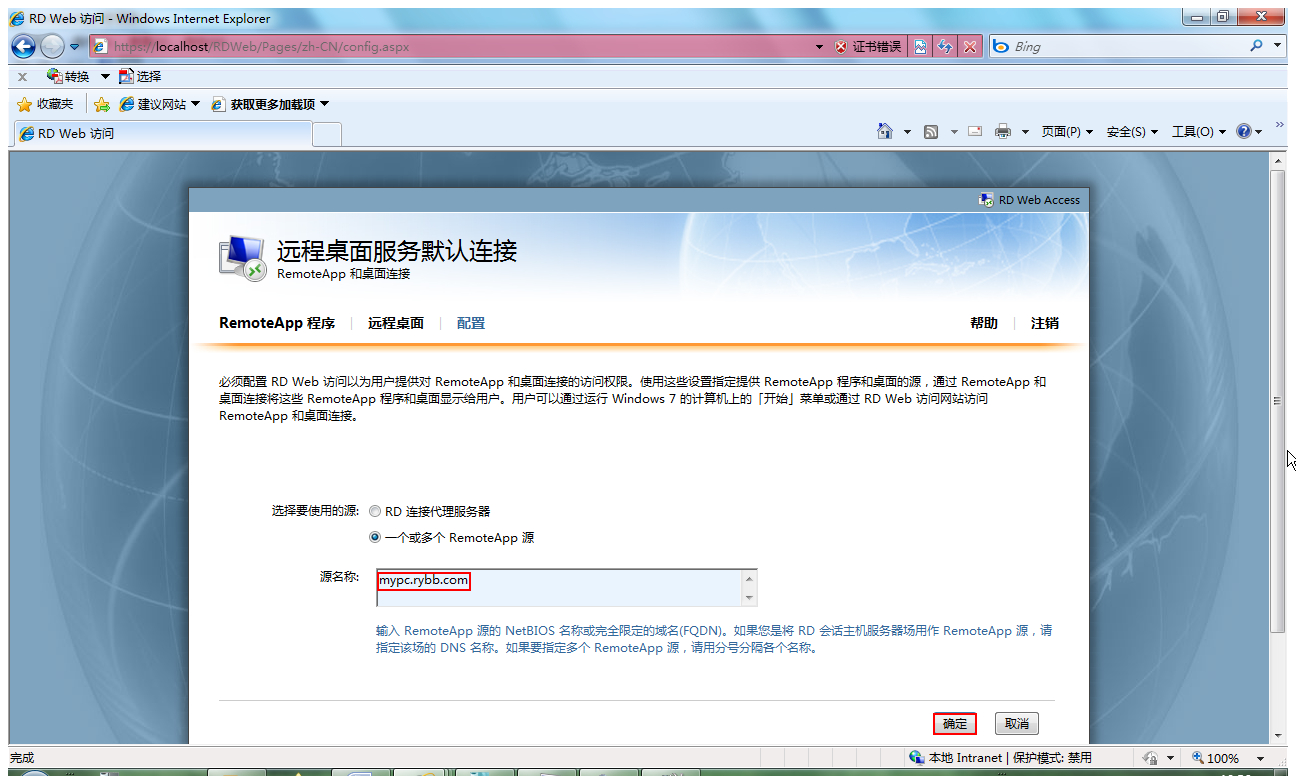Screen dimensions: 1296x776
Task: Click the red stop loading icon
Action: point(970,47)
